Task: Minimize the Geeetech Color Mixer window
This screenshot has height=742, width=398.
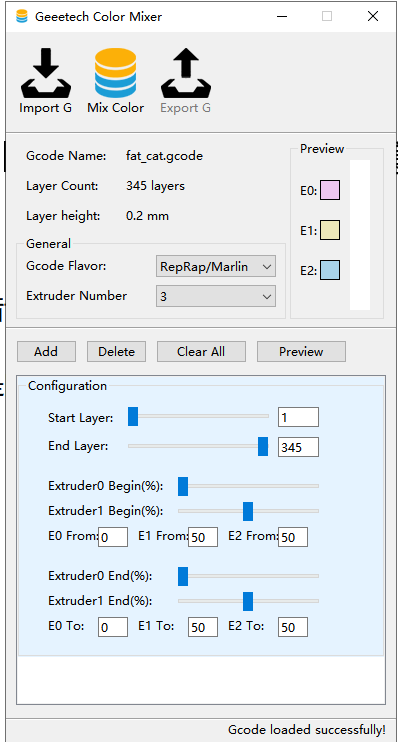Action: coord(282,17)
